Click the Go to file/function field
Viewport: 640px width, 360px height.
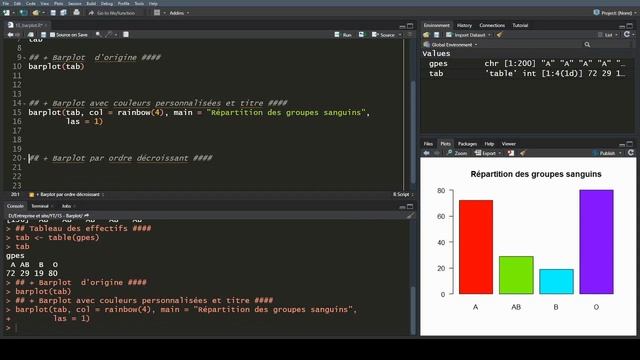(x=116, y=13)
